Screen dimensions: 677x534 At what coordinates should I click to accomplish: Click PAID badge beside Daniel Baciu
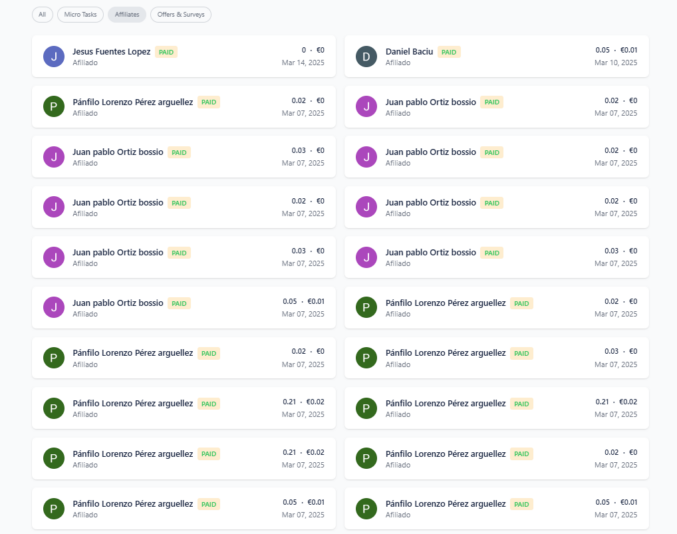(449, 52)
